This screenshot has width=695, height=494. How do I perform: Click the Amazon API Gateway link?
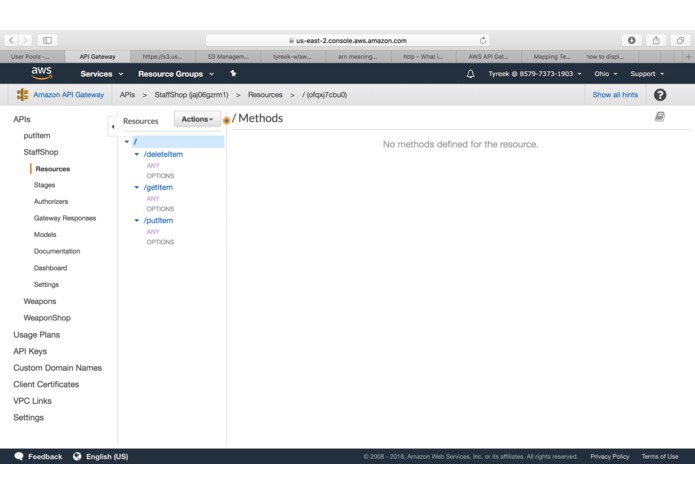pyautogui.click(x=69, y=95)
